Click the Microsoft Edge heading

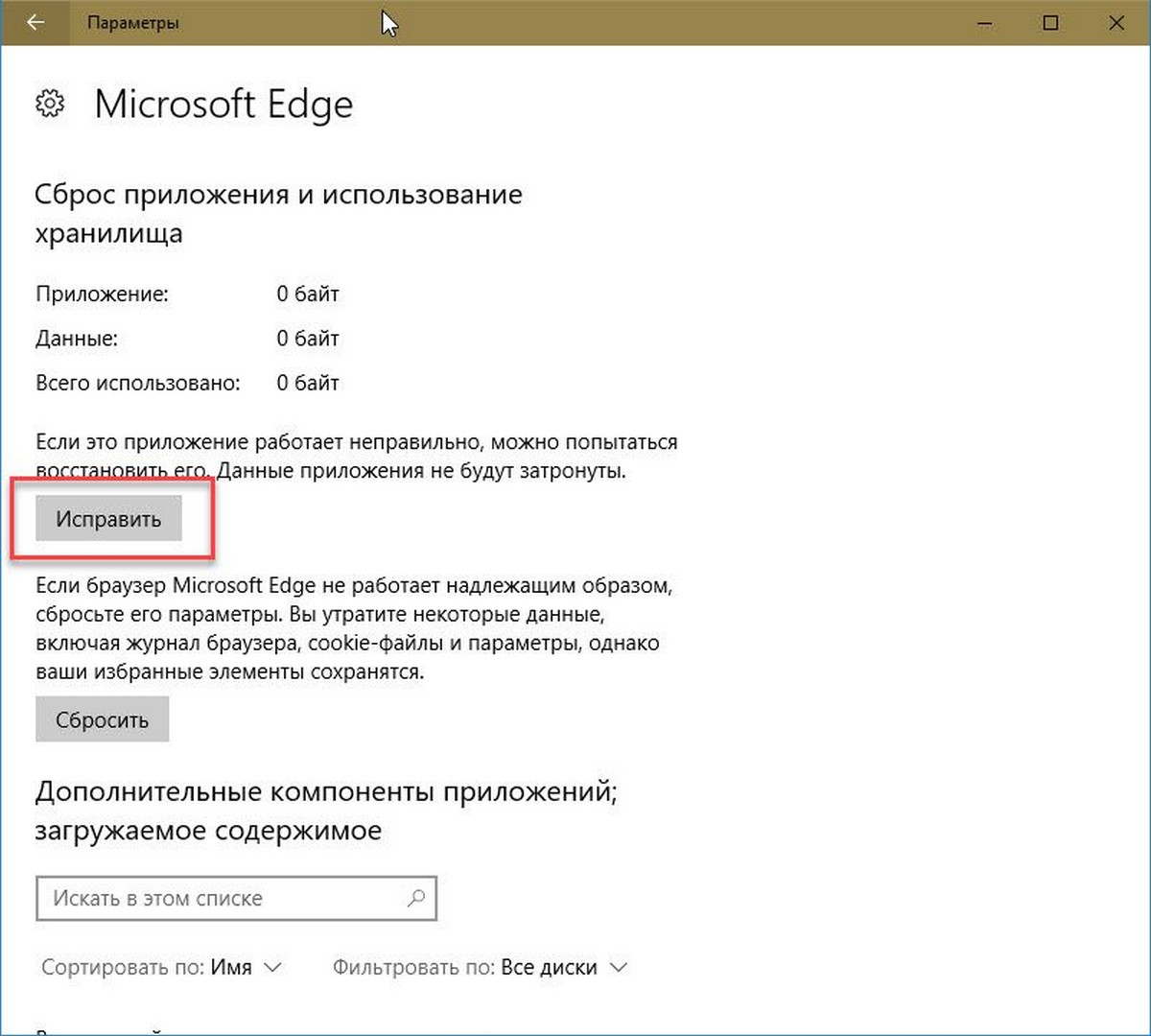pos(223,106)
